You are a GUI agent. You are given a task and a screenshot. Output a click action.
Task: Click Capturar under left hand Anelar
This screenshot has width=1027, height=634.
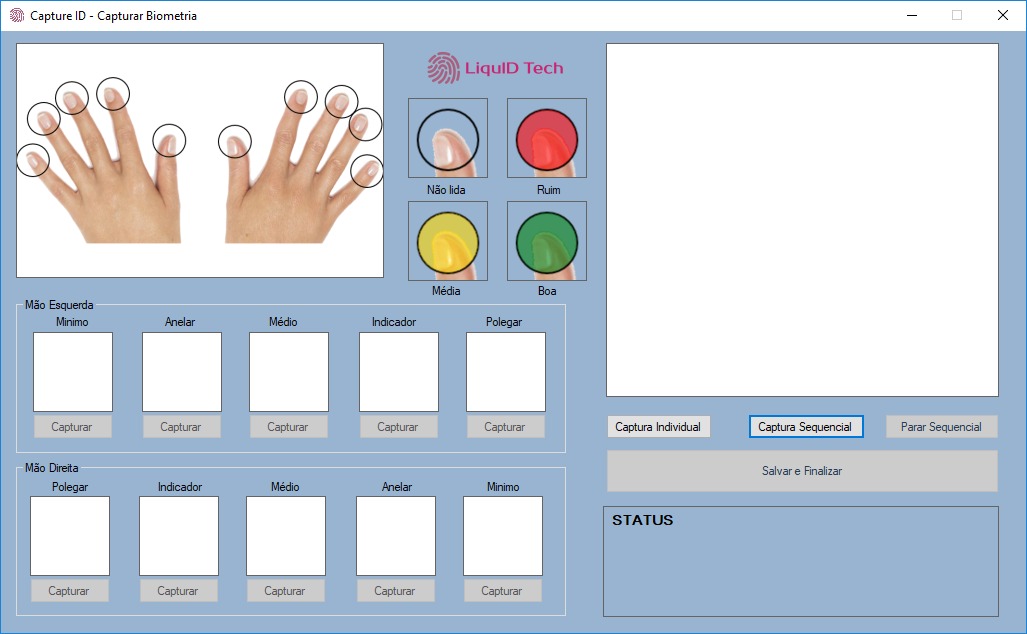pyautogui.click(x=181, y=427)
